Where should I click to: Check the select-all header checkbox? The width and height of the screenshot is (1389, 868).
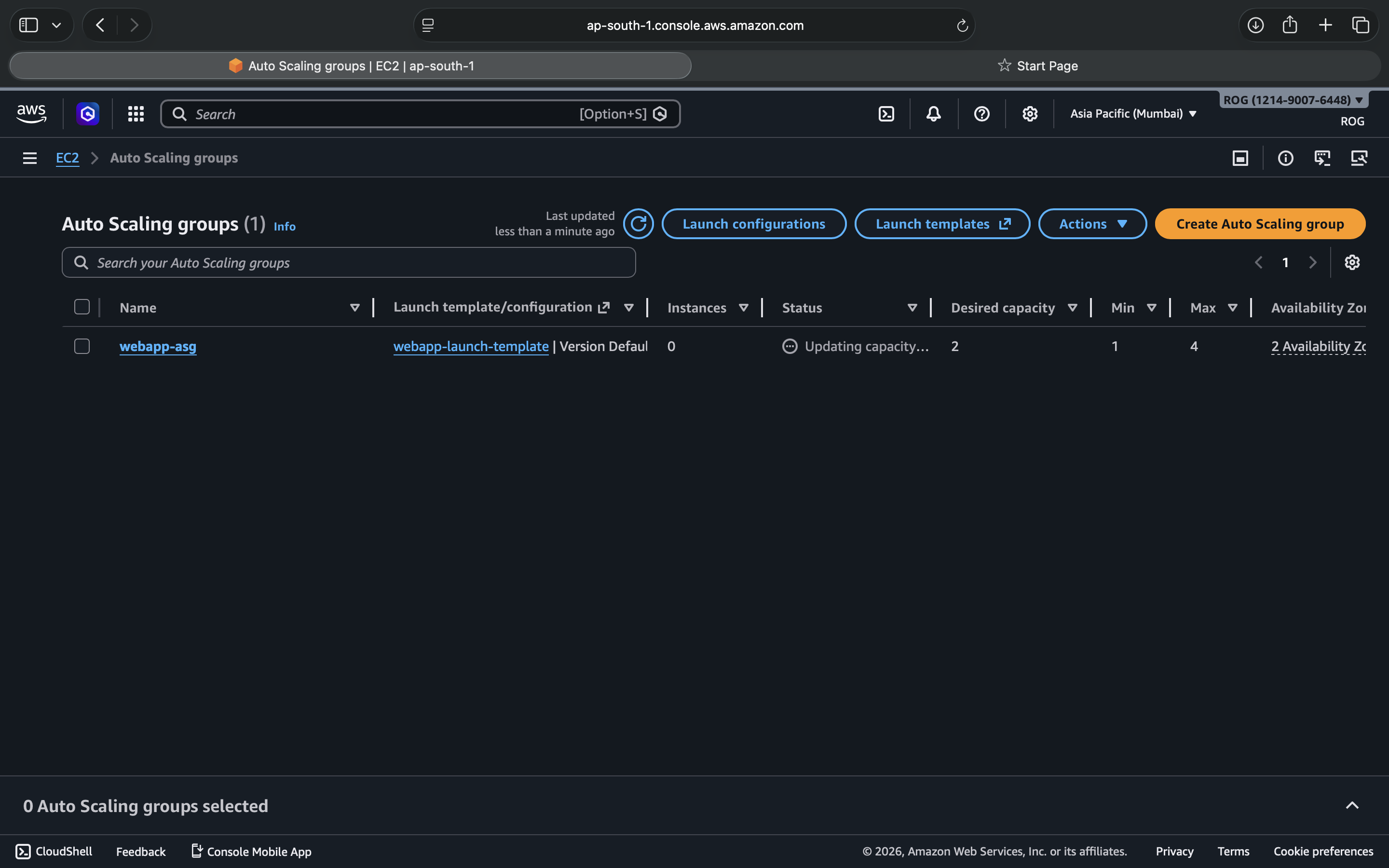82,307
